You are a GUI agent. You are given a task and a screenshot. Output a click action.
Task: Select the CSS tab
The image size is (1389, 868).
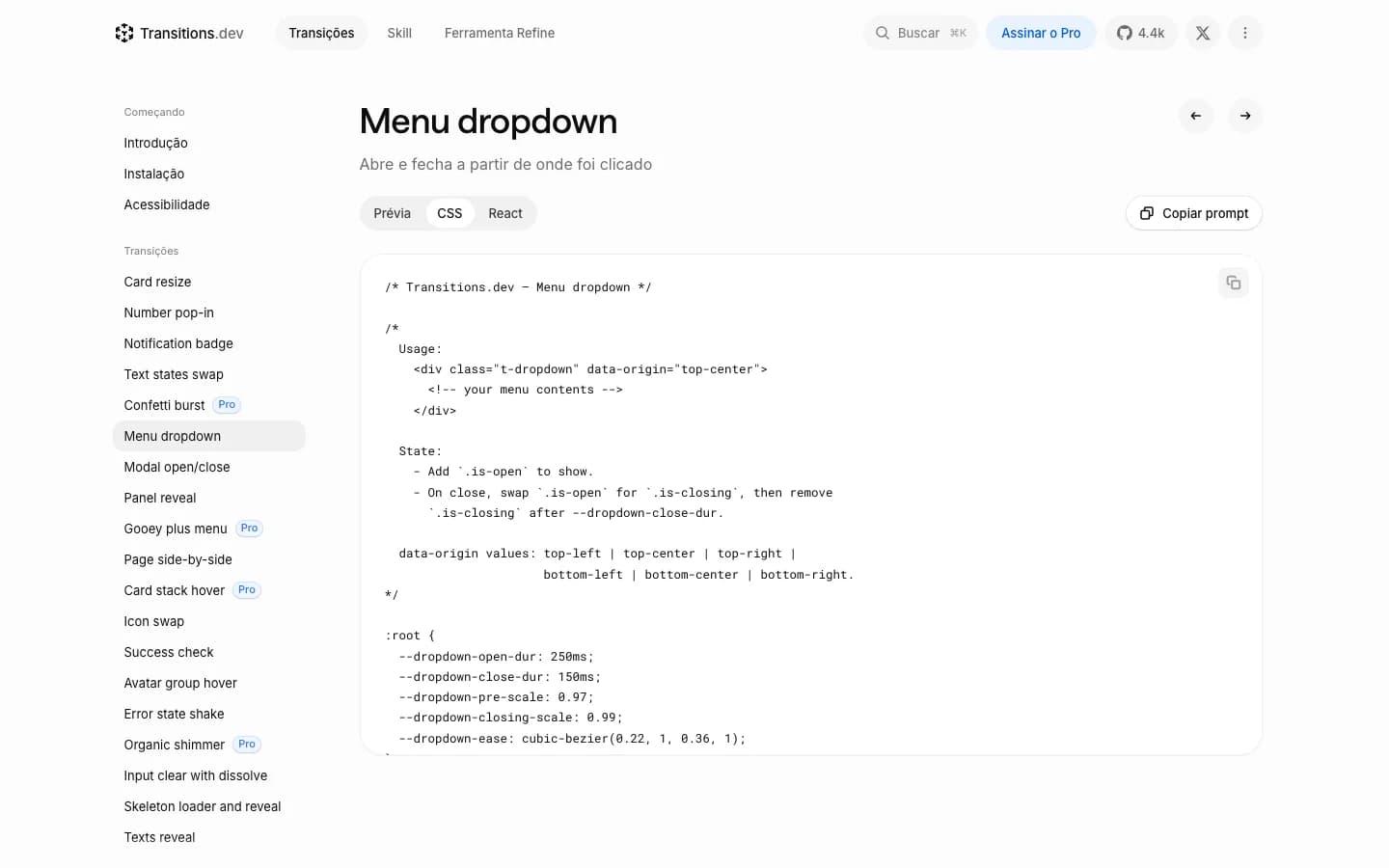tap(449, 213)
